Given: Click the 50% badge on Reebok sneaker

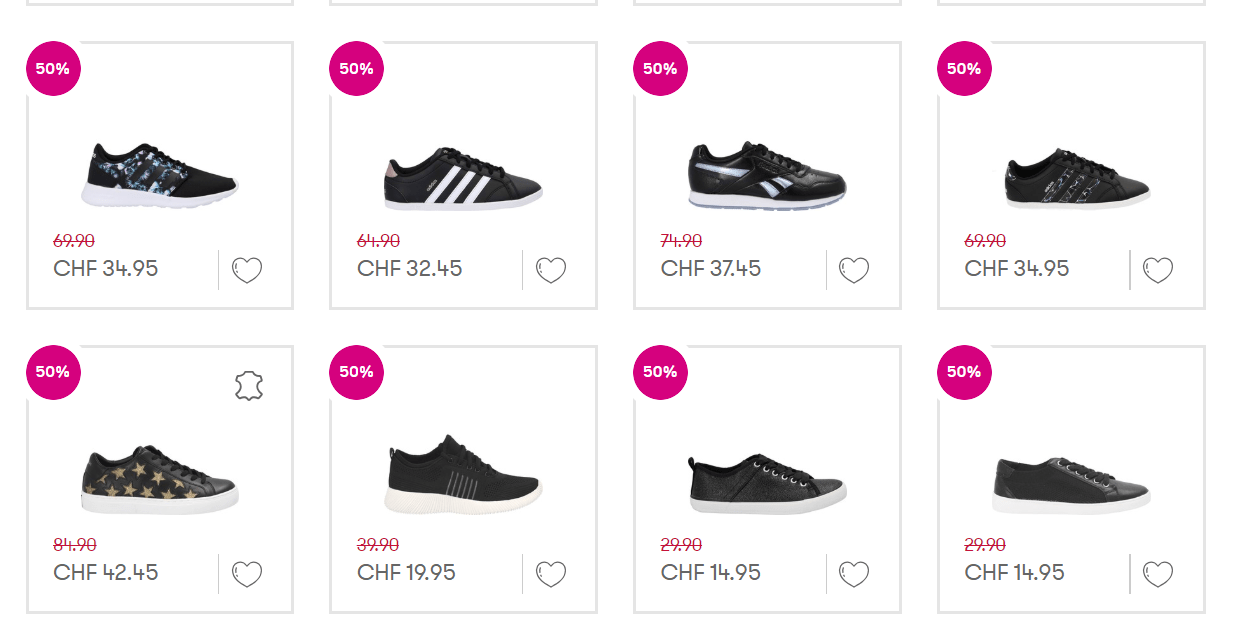Looking at the screenshot, I should [x=660, y=69].
